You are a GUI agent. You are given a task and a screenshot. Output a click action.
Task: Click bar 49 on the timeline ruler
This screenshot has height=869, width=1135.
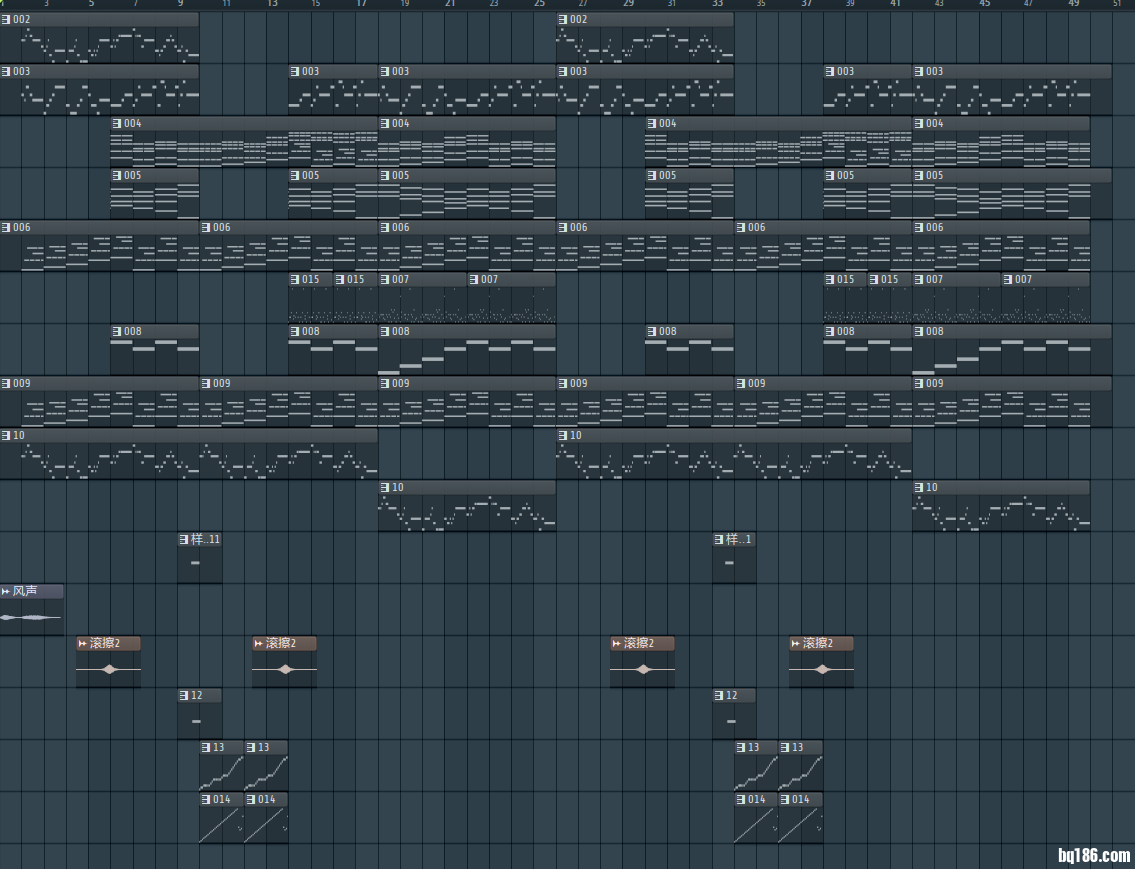1073,4
